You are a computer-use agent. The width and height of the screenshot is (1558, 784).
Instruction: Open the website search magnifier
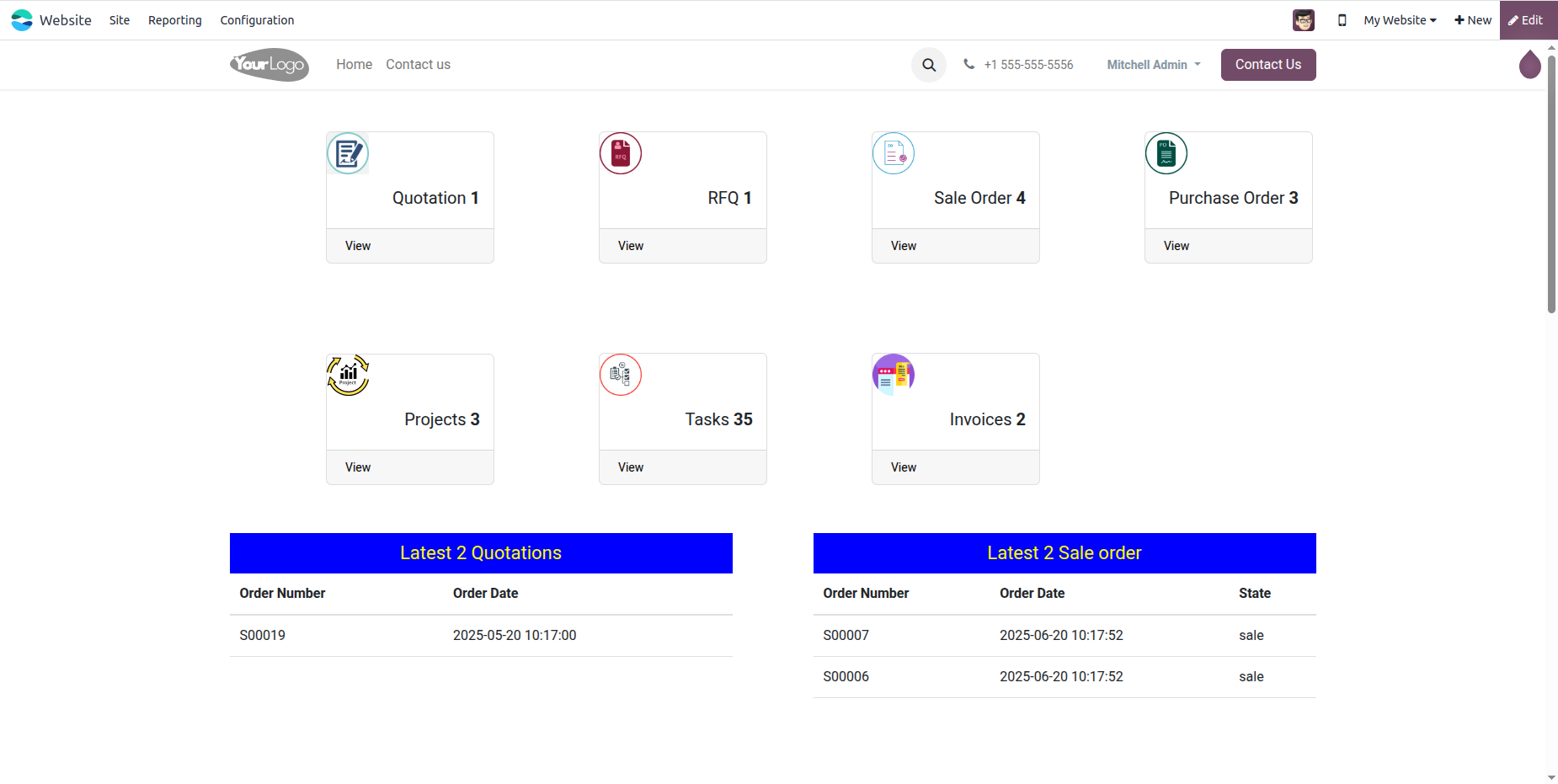pyautogui.click(x=929, y=65)
